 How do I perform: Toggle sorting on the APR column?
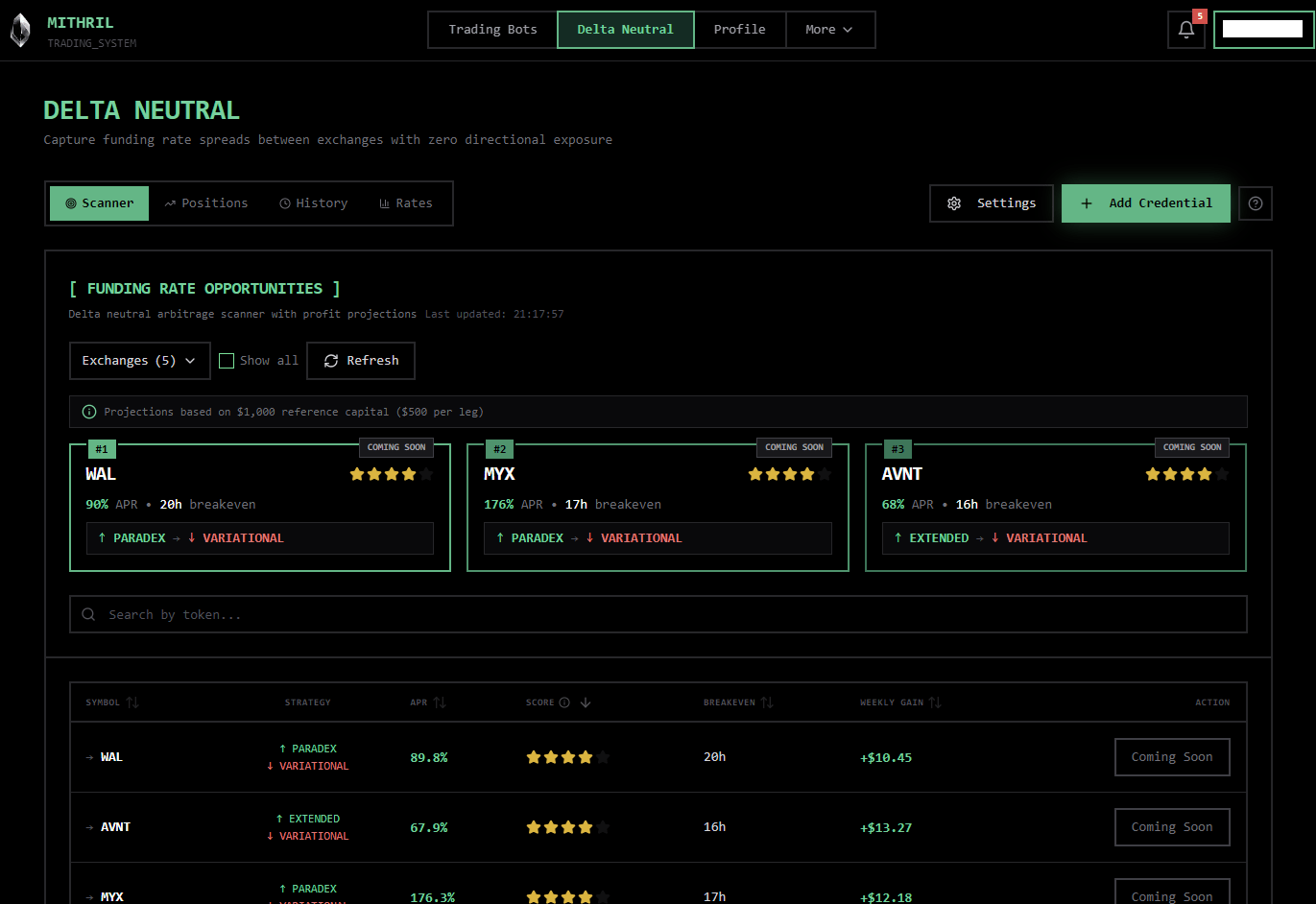tap(440, 702)
